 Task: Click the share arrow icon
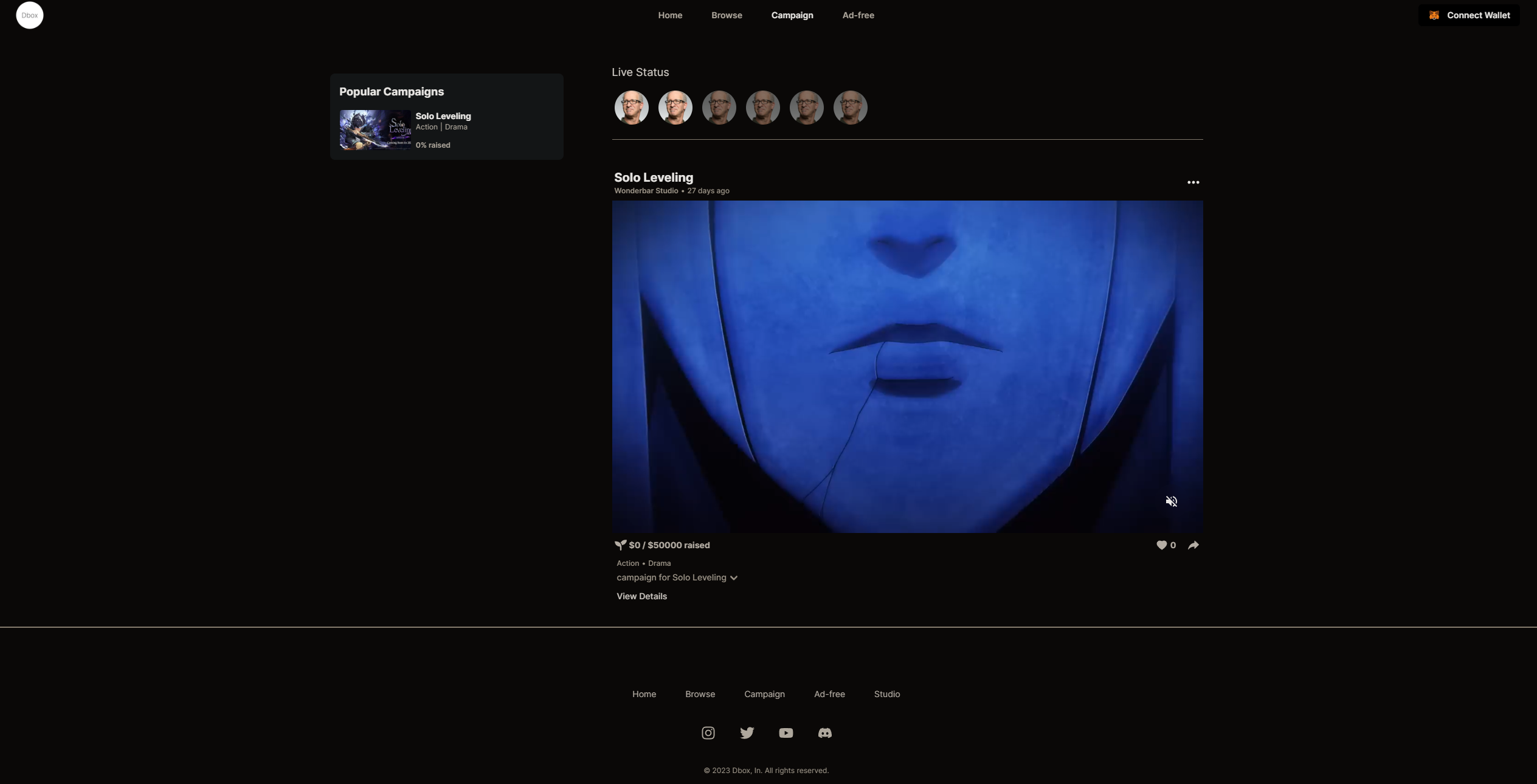tap(1193, 545)
